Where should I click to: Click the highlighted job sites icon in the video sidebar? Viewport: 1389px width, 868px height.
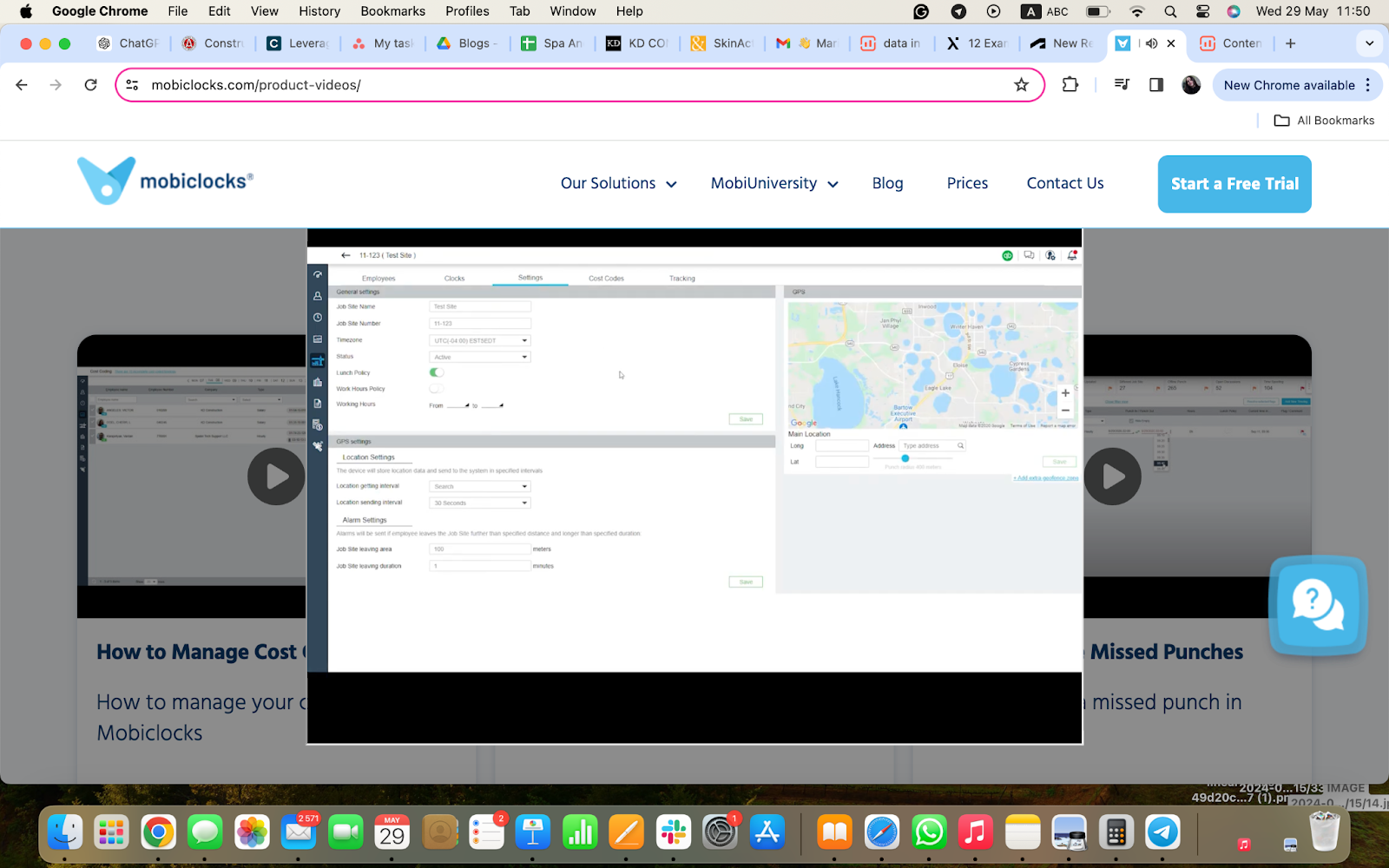(x=318, y=360)
